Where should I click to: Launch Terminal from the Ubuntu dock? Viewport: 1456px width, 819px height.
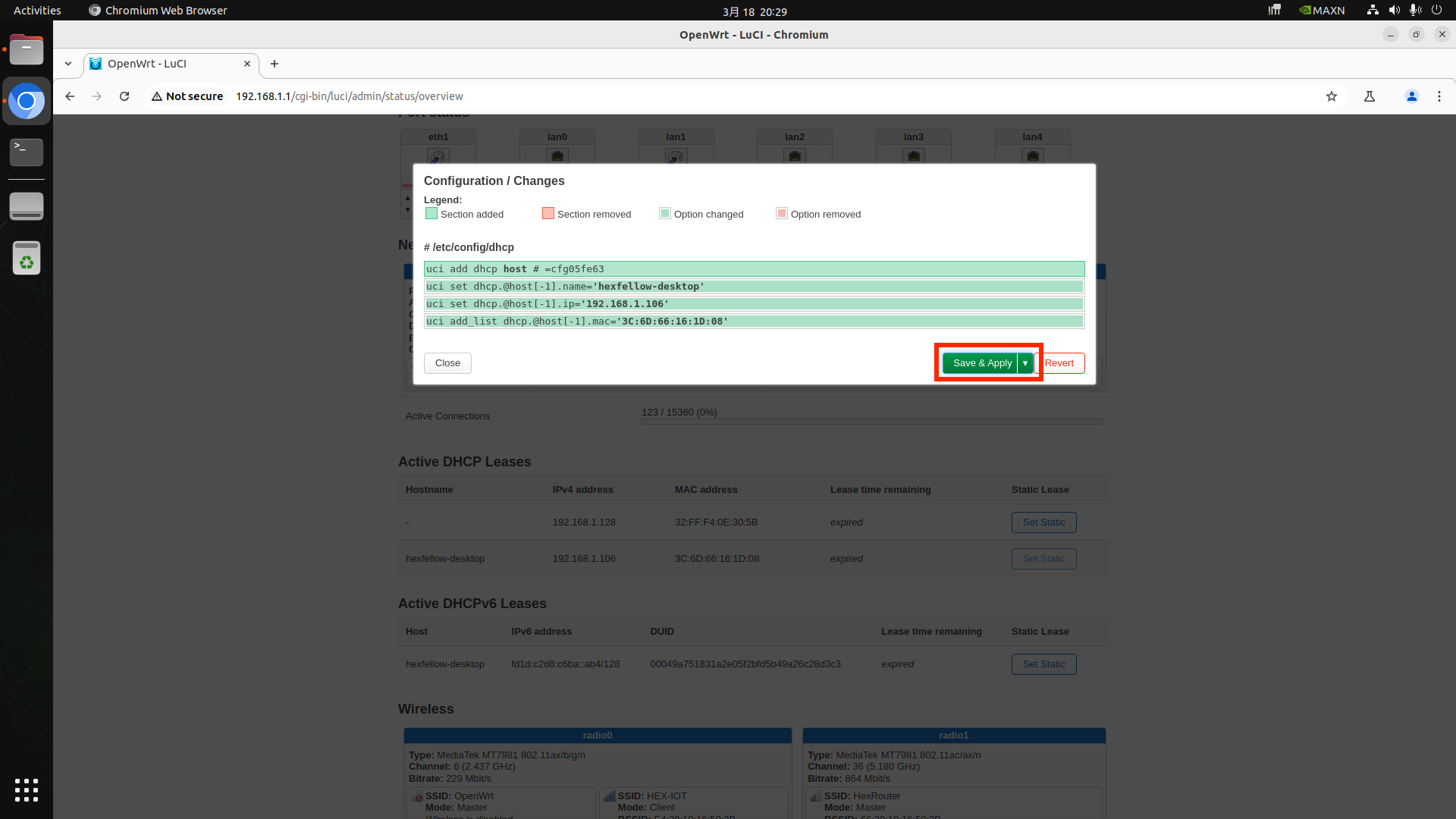click(x=27, y=152)
